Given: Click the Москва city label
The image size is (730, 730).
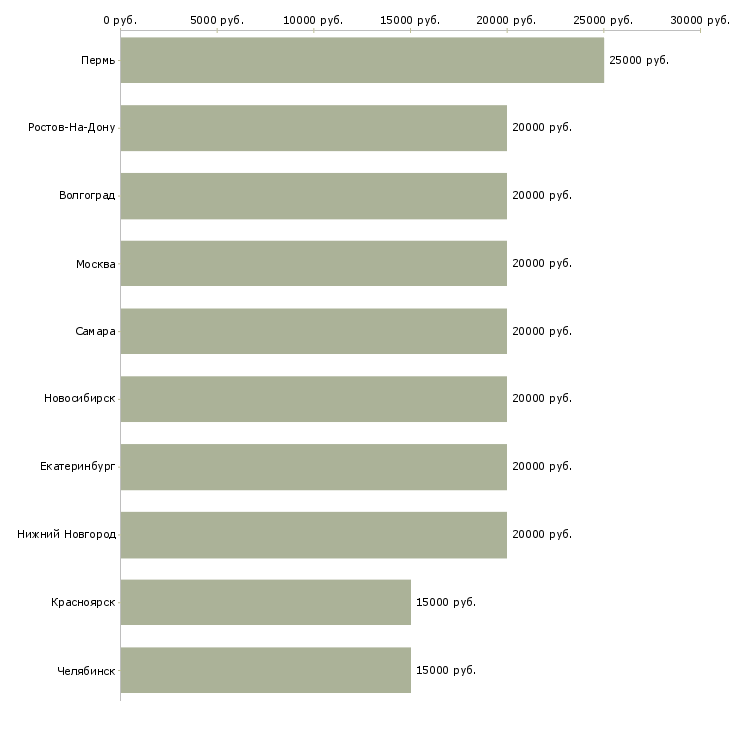Looking at the screenshot, I should point(95,264).
